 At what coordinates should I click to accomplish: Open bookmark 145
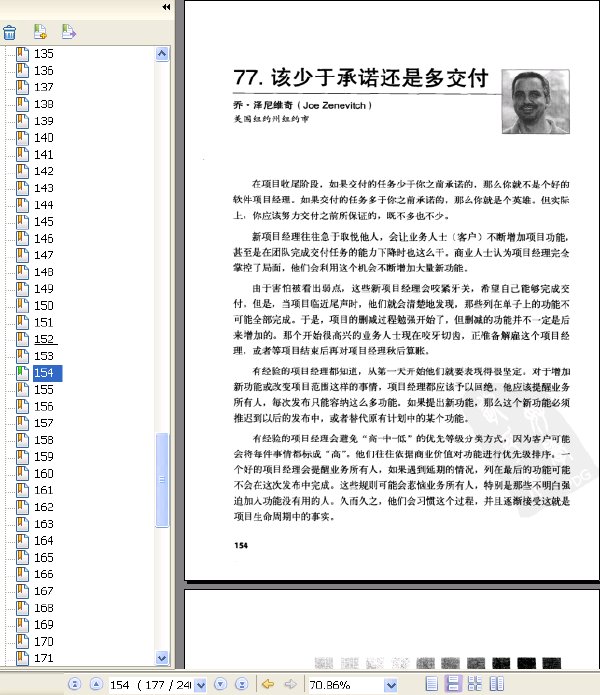click(43, 222)
